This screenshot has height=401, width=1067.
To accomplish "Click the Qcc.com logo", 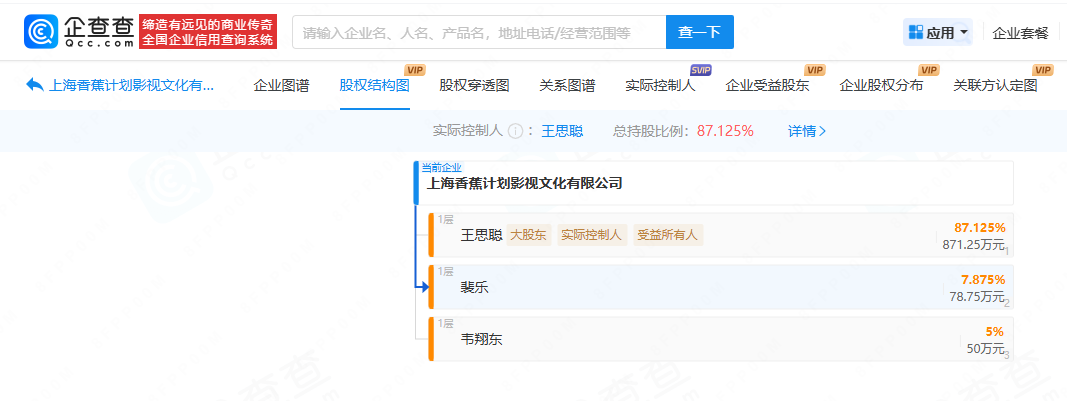I will click(79, 31).
